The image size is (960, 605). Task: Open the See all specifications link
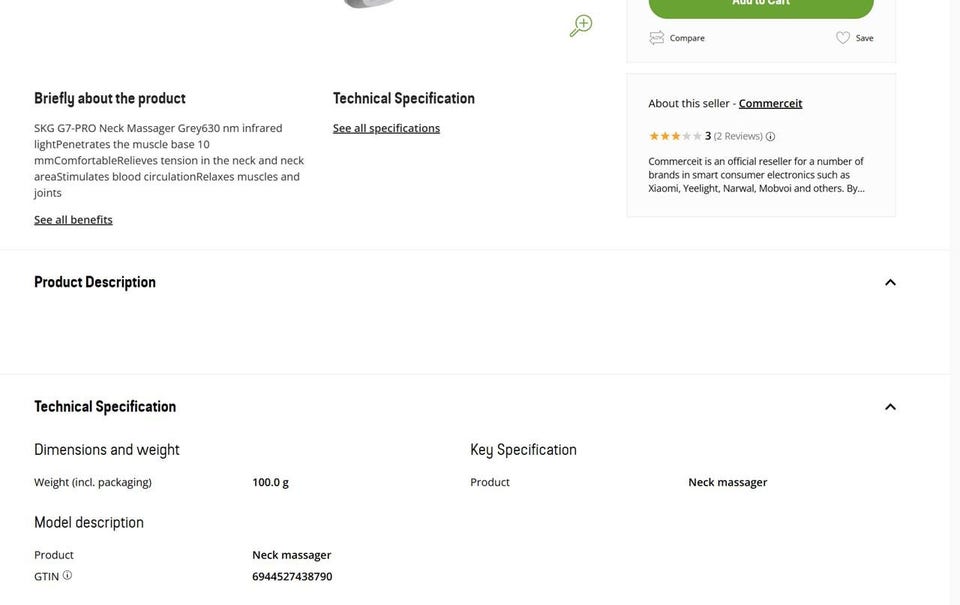coord(386,128)
